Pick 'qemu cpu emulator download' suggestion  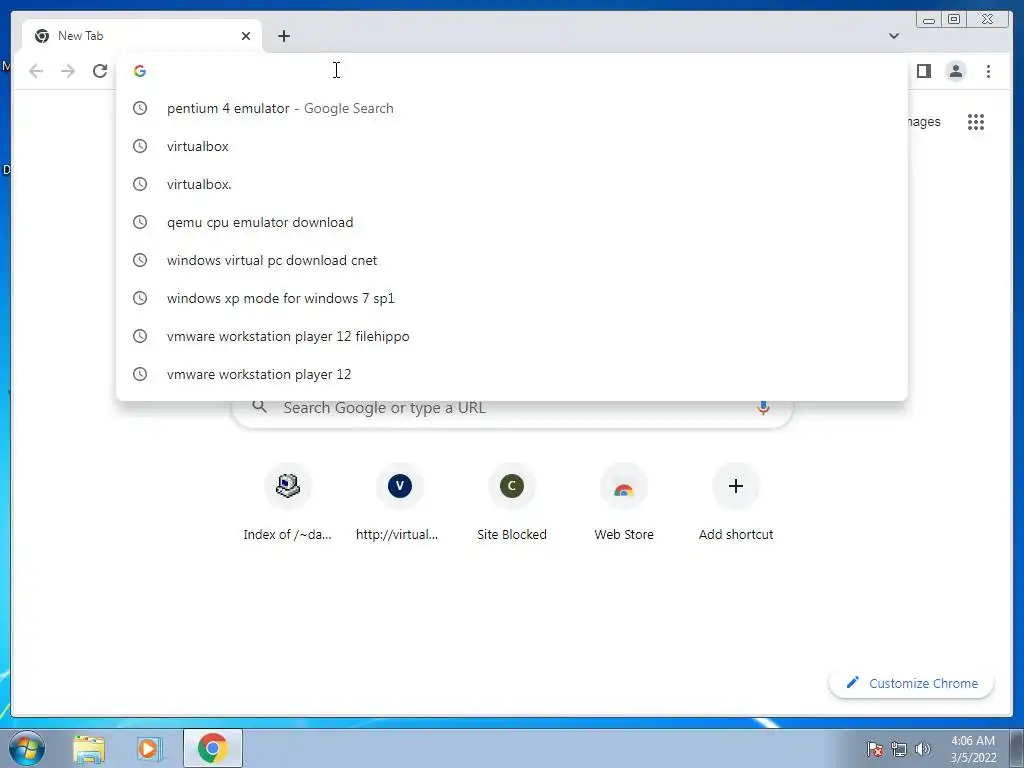point(512,222)
